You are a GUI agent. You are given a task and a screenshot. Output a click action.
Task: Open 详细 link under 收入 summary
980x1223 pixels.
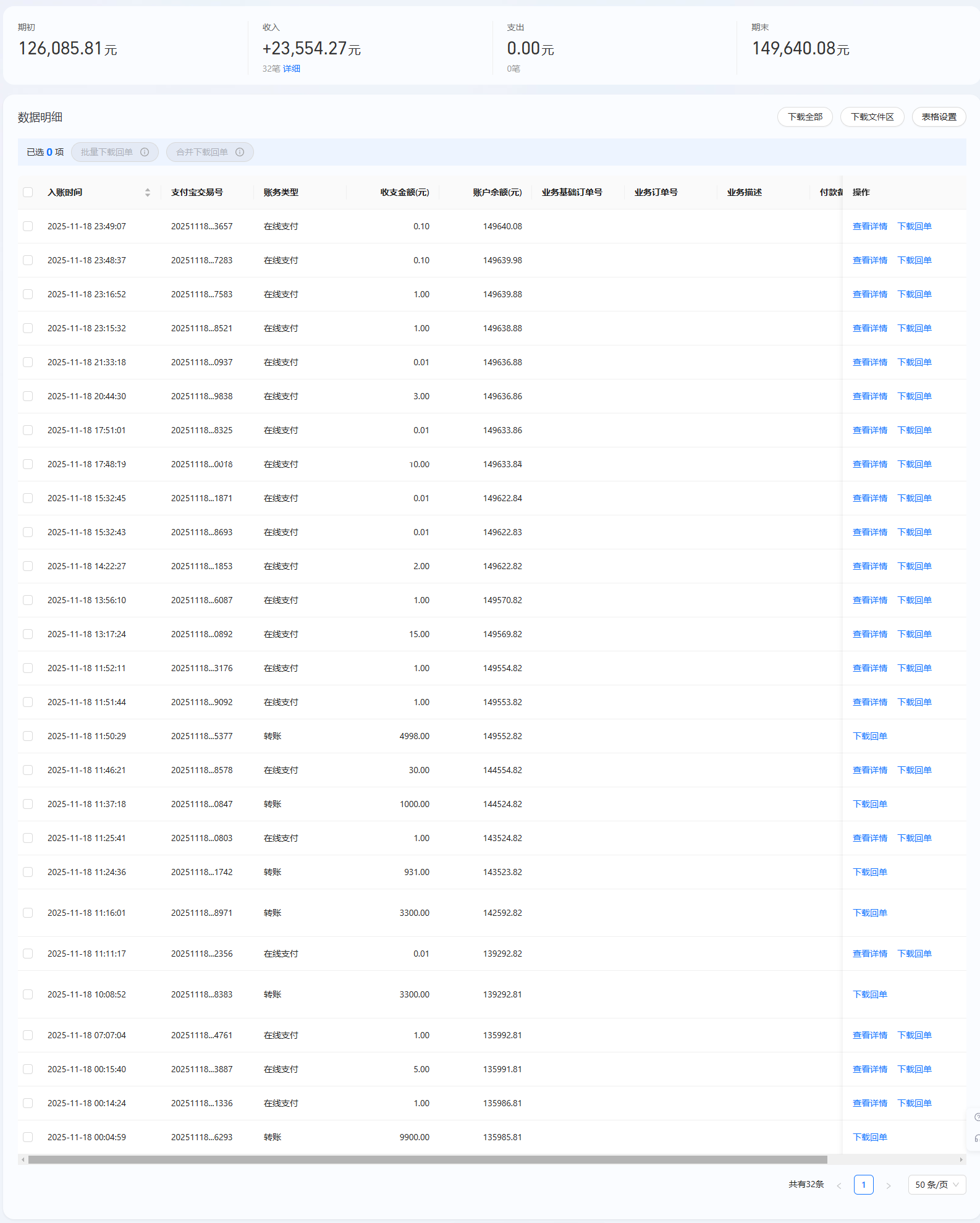point(292,69)
